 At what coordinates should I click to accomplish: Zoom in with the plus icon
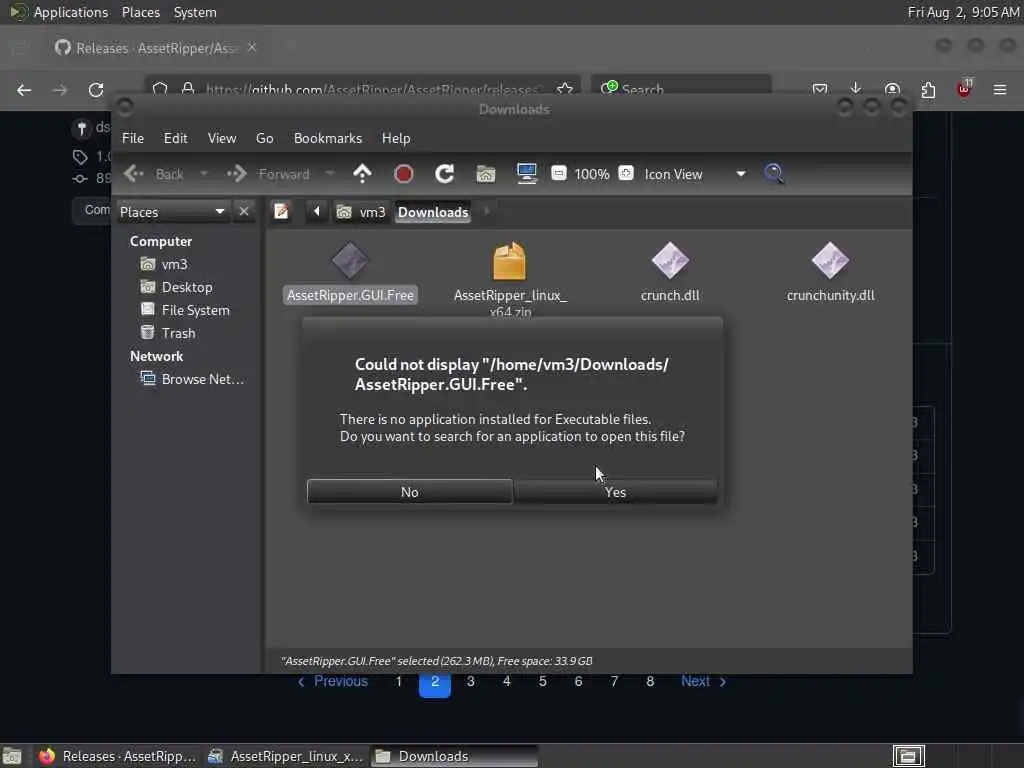(x=626, y=173)
